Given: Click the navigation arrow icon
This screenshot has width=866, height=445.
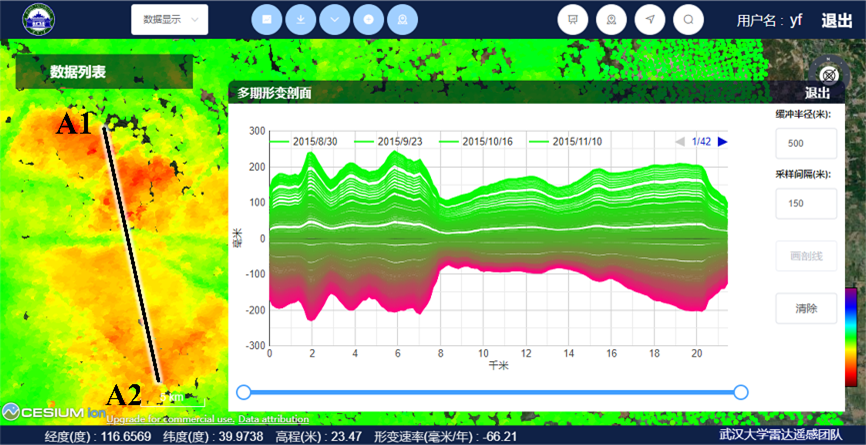Looking at the screenshot, I should (650, 19).
